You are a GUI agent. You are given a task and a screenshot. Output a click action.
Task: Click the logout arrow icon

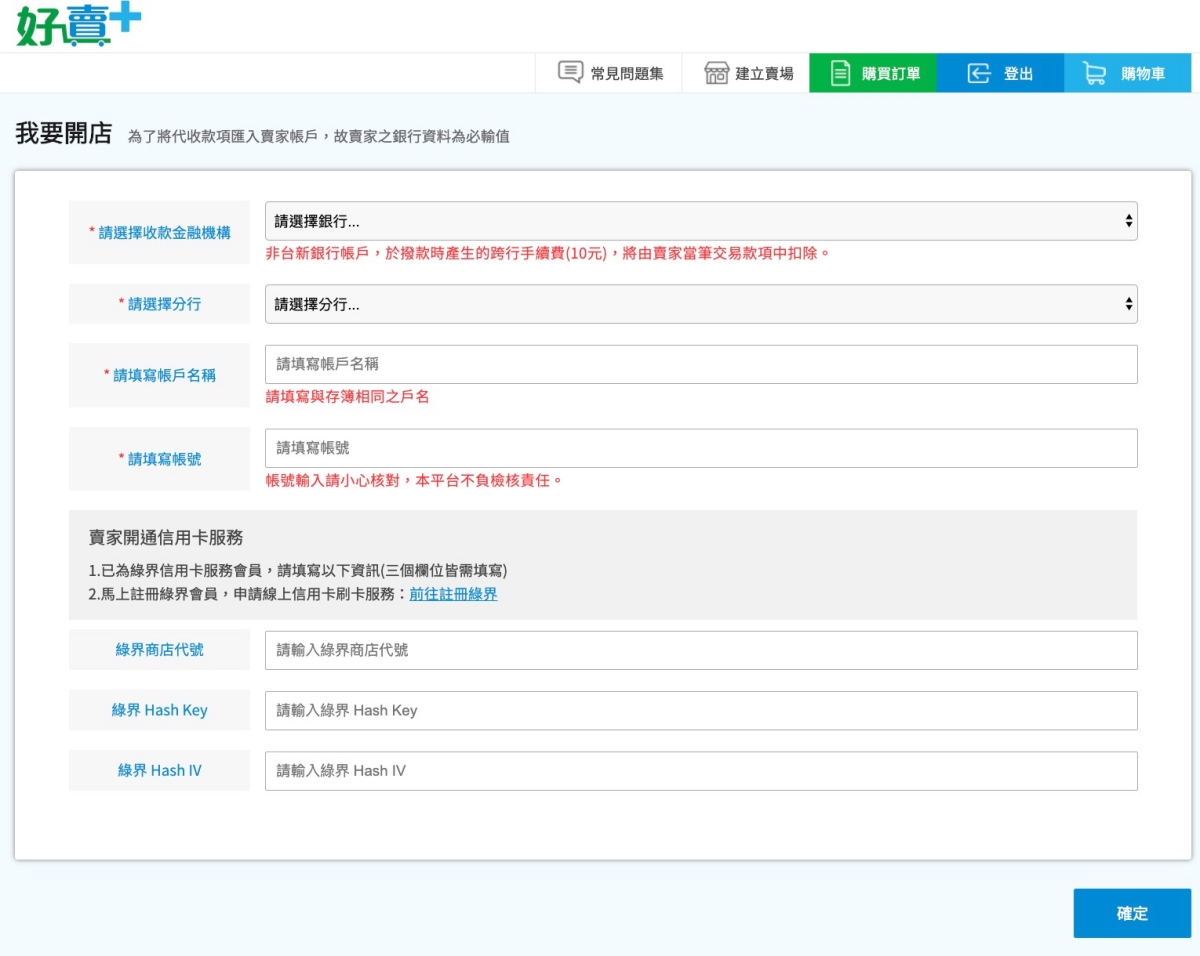(x=979, y=73)
